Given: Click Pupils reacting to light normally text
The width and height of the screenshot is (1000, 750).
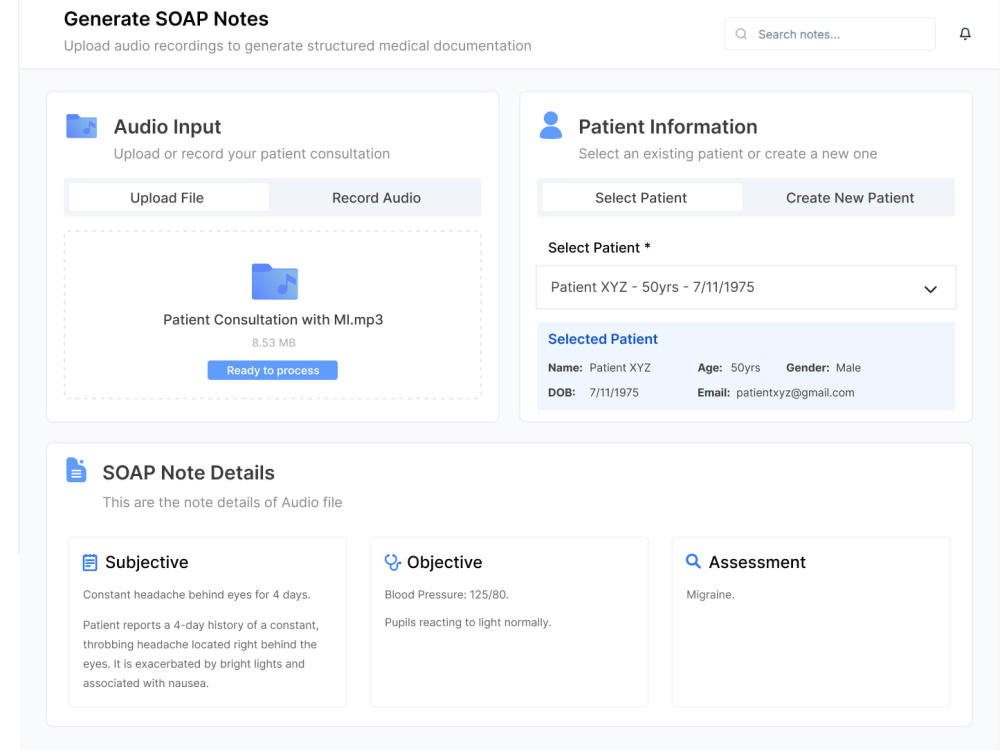Looking at the screenshot, I should point(467,622).
